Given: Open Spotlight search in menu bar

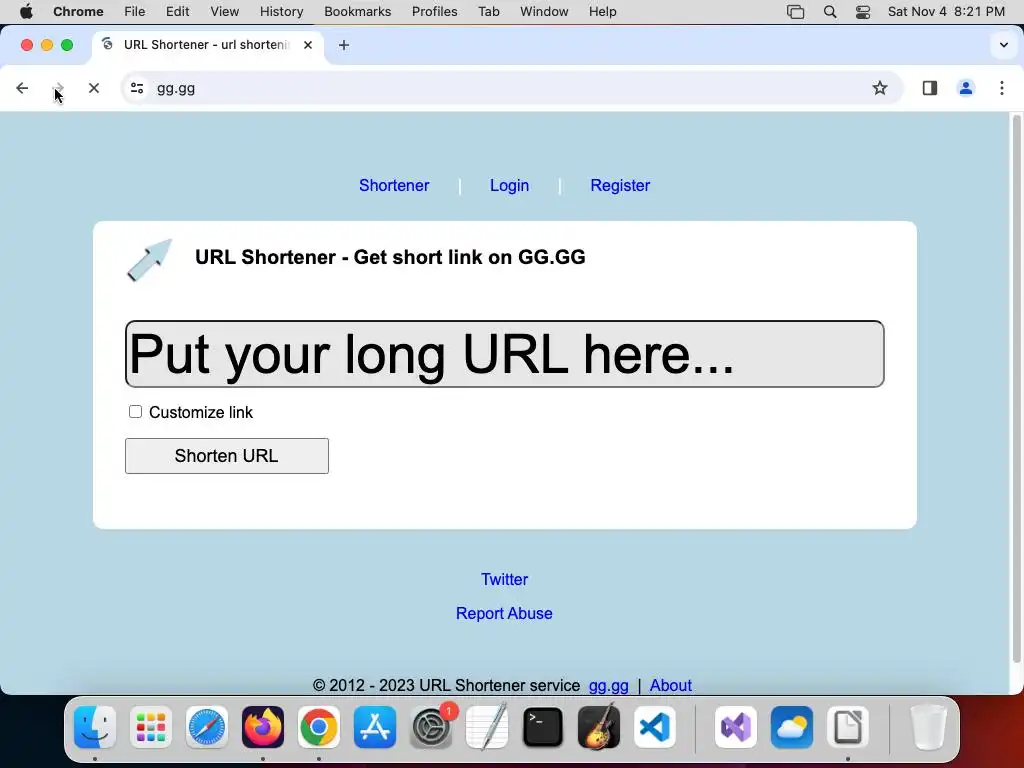Looking at the screenshot, I should pos(830,12).
